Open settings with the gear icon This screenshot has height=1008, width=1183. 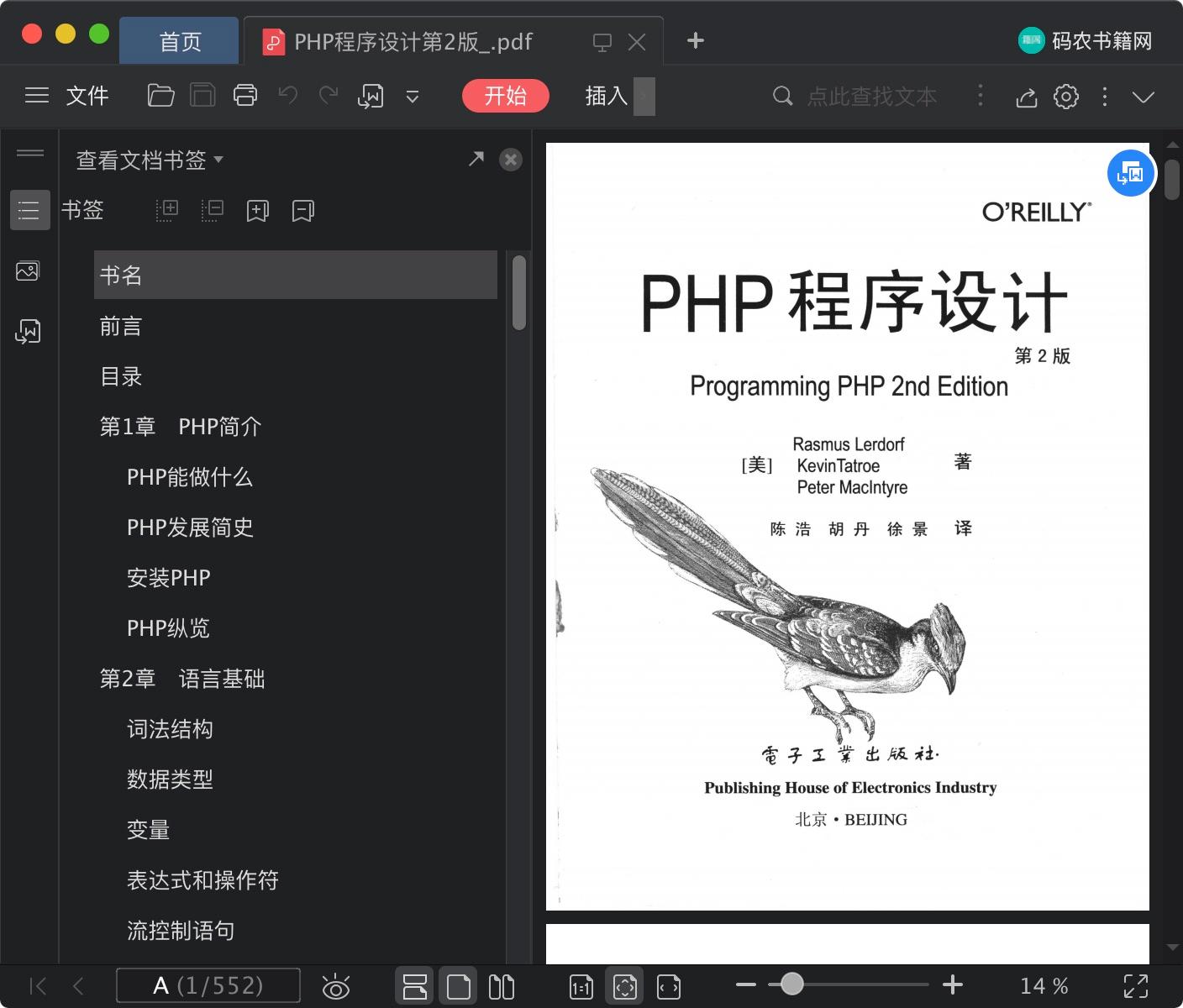pyautogui.click(x=1066, y=97)
